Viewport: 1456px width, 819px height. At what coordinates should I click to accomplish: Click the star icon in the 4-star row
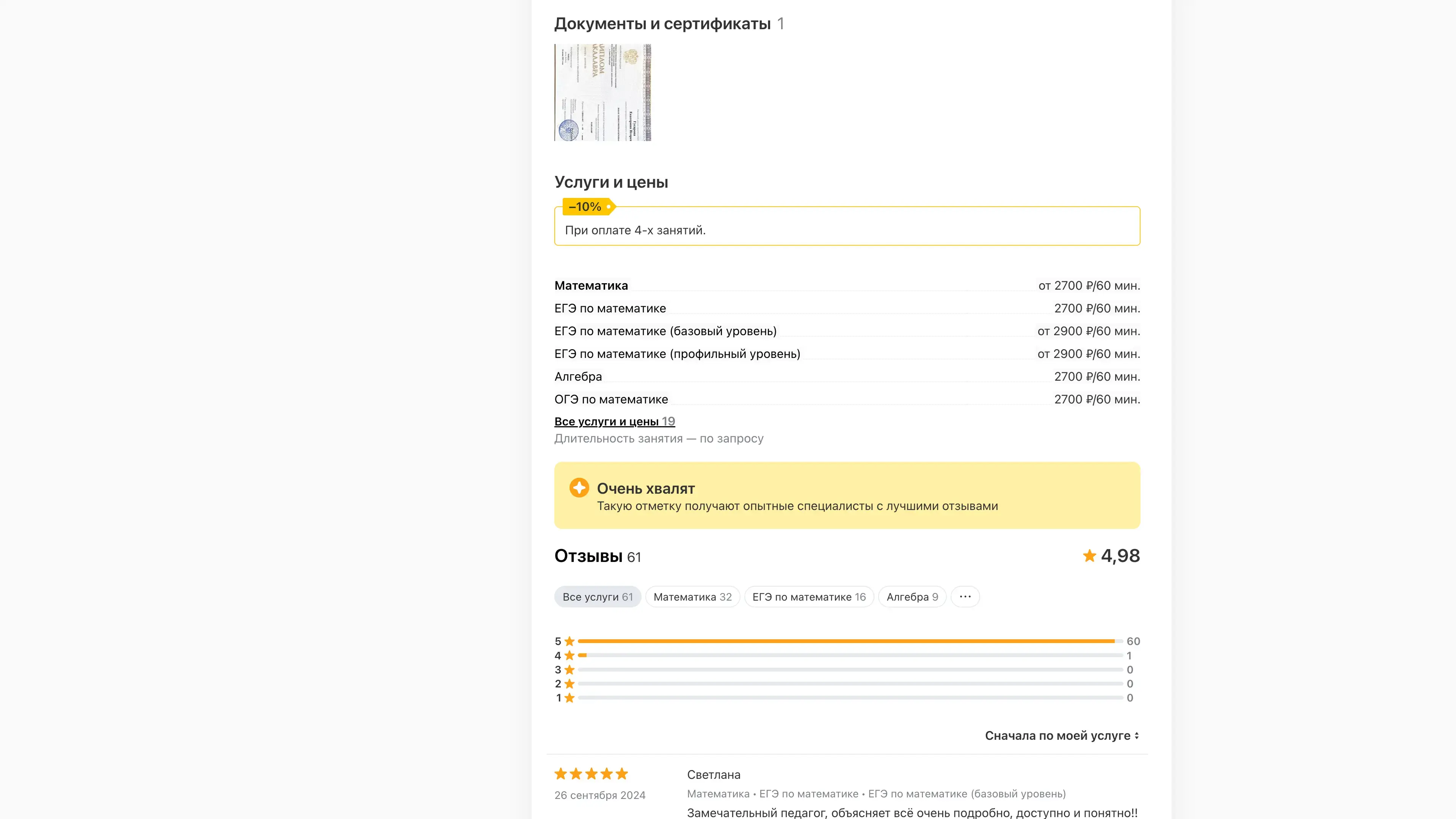(x=569, y=656)
